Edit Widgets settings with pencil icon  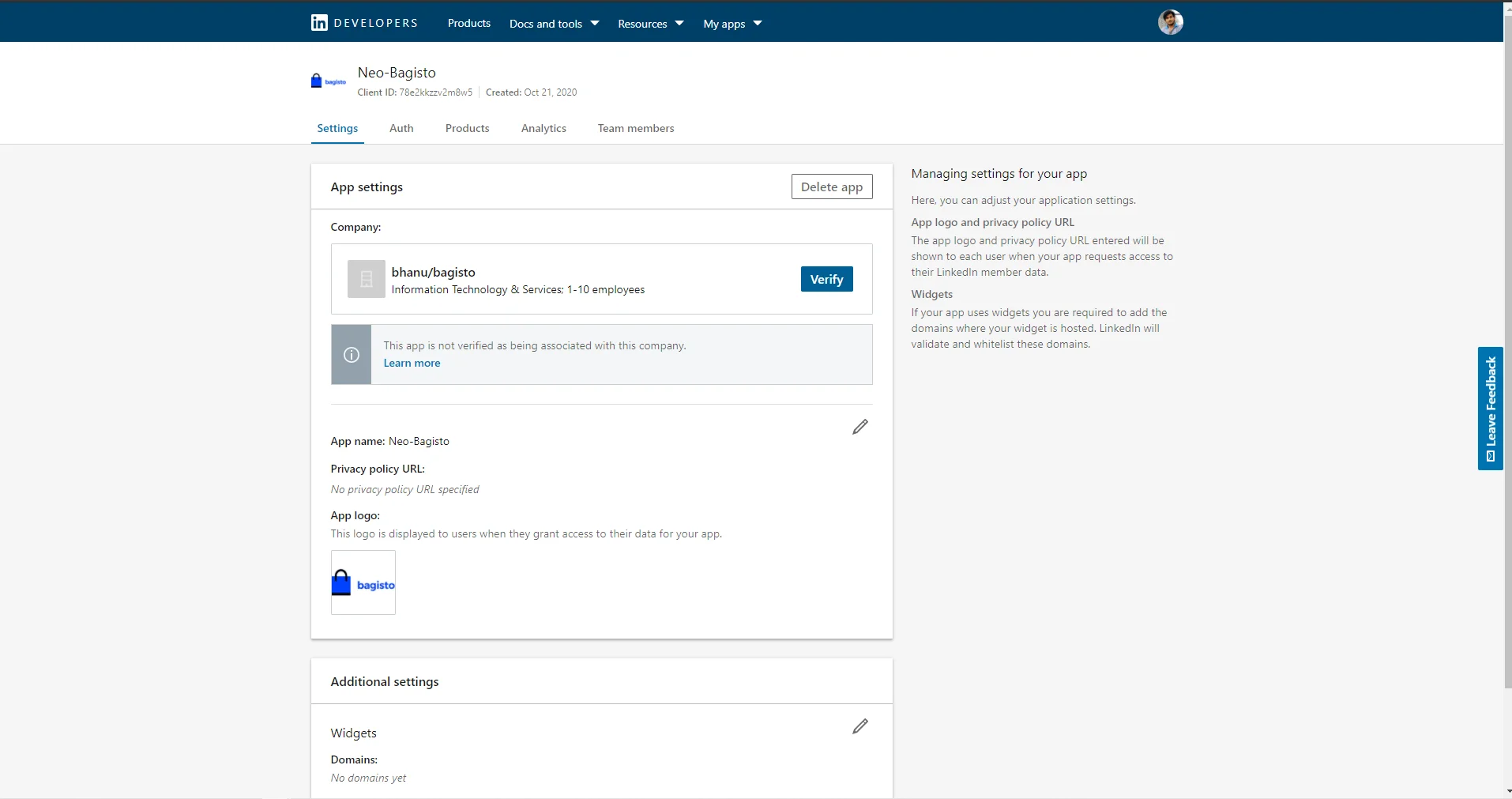tap(859, 726)
